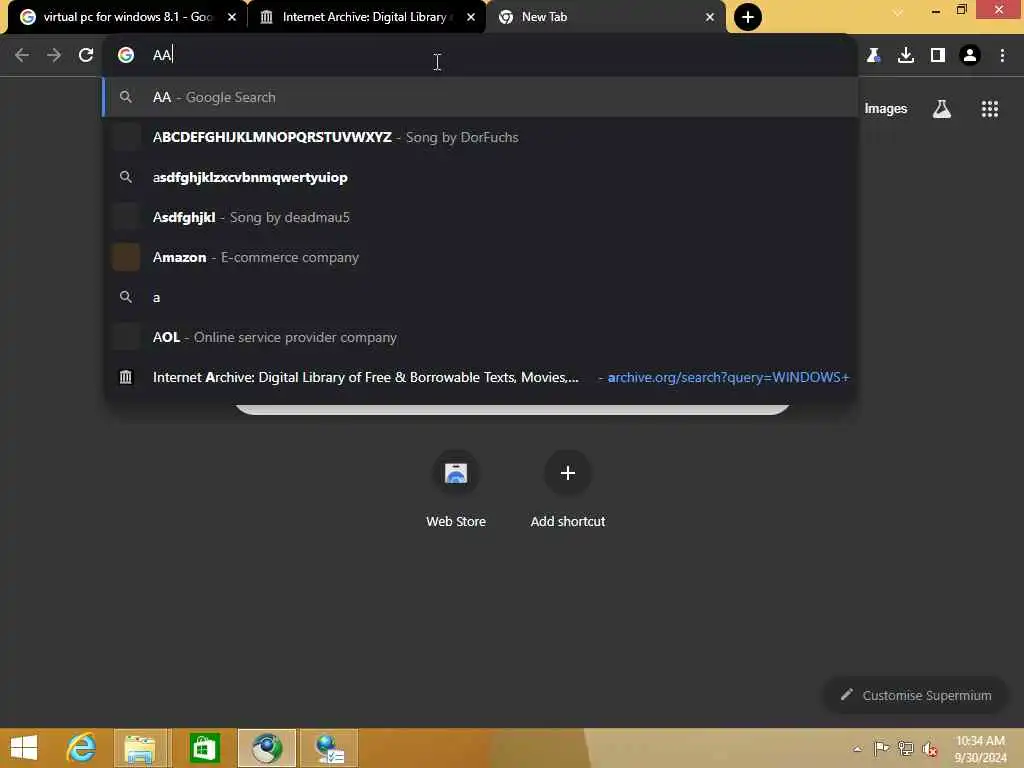Click the Add shortcut plus icon
Viewport: 1024px width, 768px height.
coord(568,473)
